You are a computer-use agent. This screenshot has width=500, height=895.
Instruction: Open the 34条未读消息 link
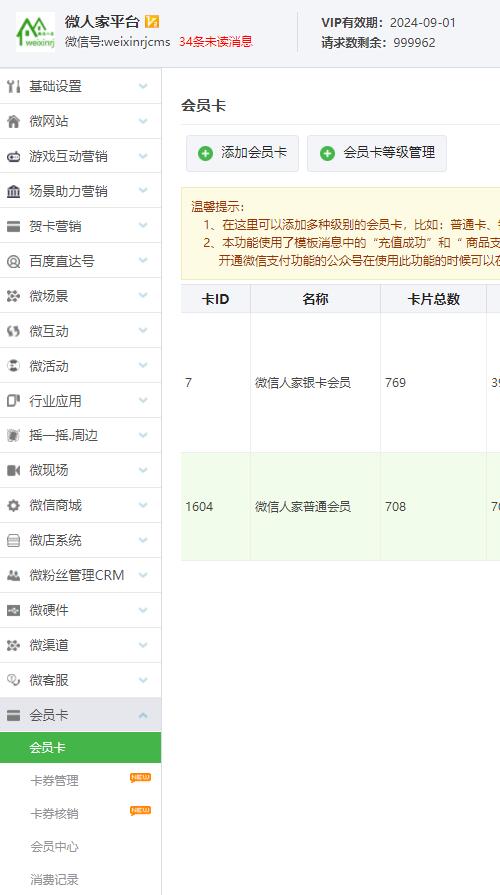[216, 42]
